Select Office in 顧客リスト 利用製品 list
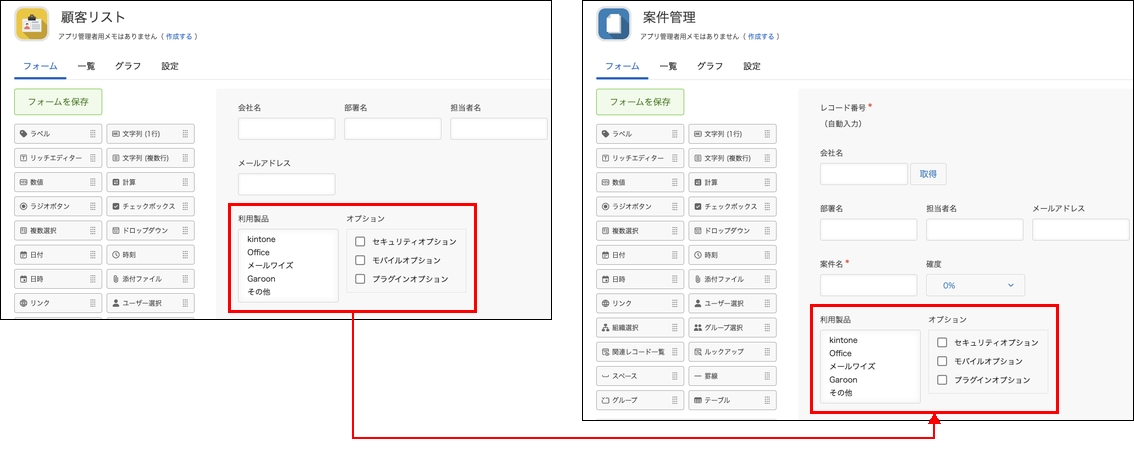This screenshot has height=451, width=1134. point(258,252)
